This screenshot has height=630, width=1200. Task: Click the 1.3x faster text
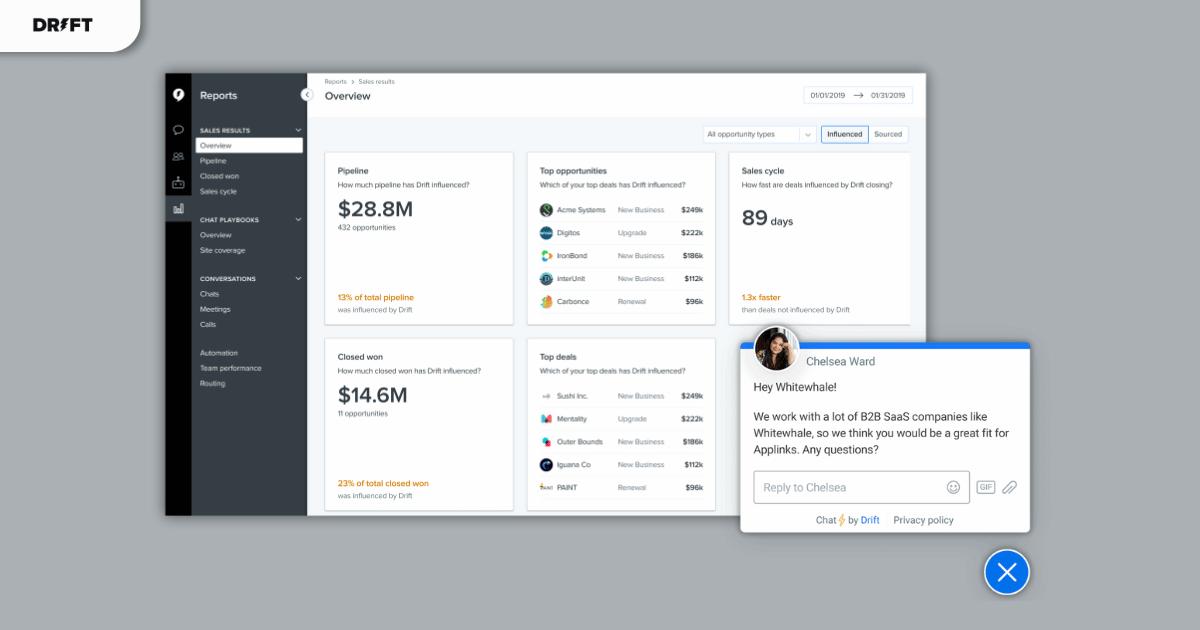coord(761,297)
